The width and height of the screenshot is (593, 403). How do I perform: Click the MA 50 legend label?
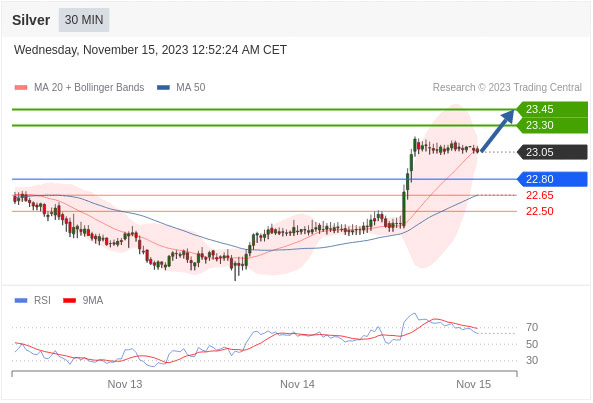pyautogui.click(x=191, y=87)
